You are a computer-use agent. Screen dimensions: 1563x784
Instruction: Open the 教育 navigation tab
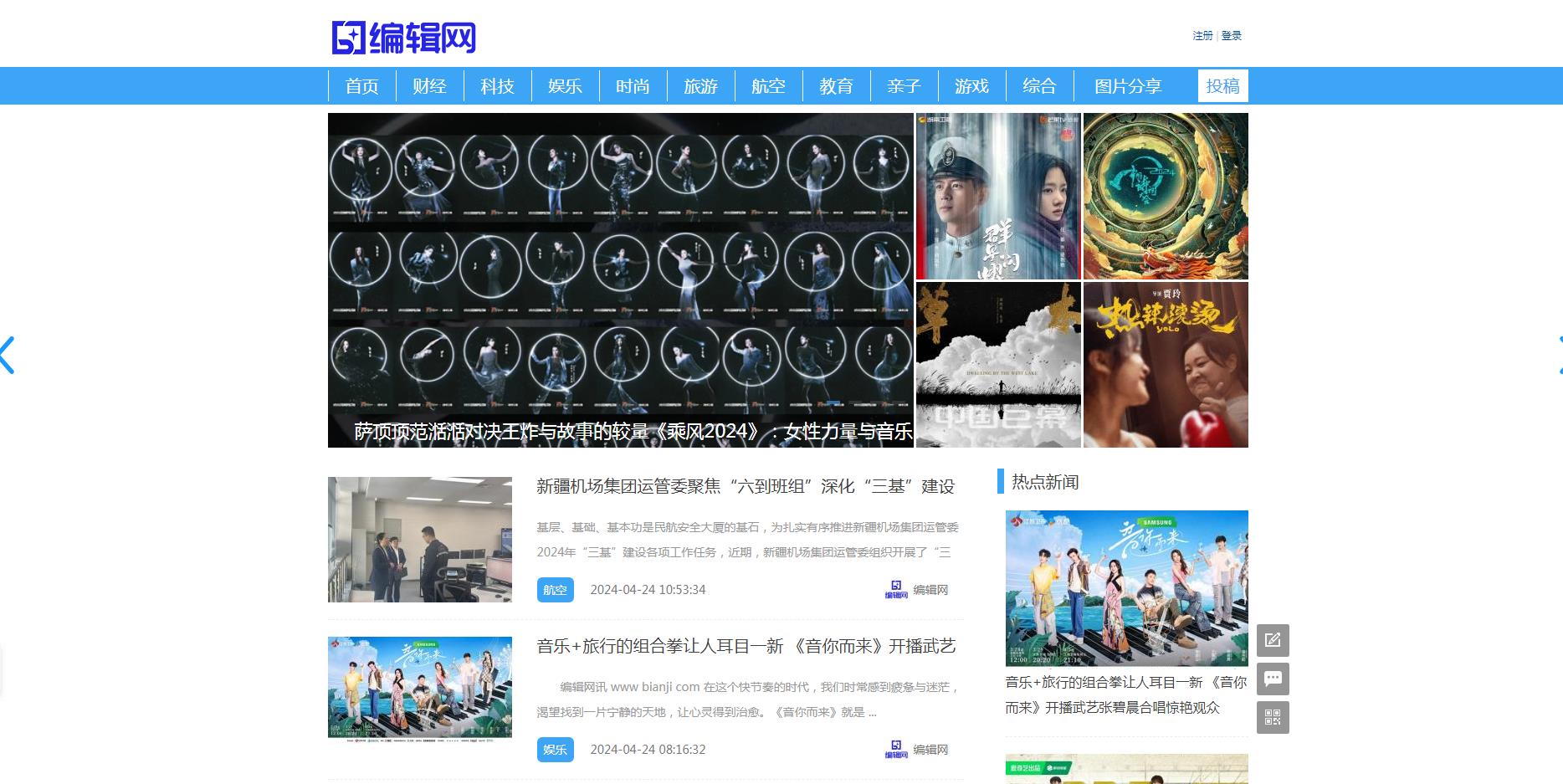[x=837, y=86]
